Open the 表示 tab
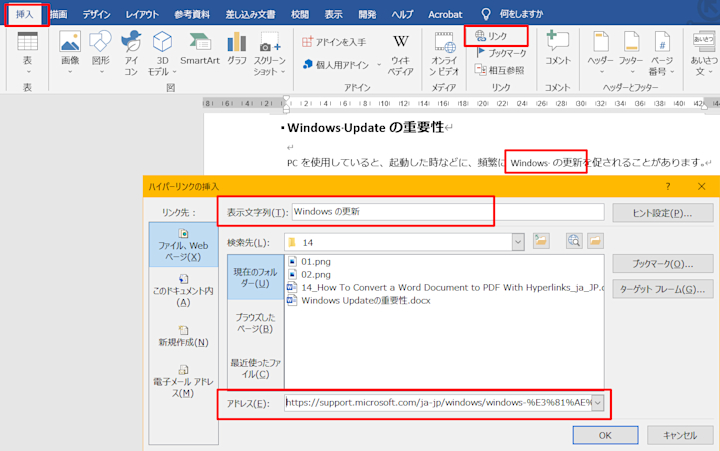The height and width of the screenshot is (451, 720). tap(333, 14)
